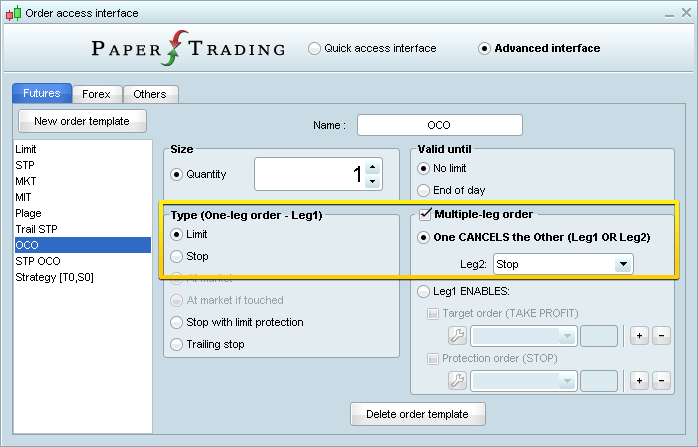Select the Quick access interface option
Image resolution: width=698 pixels, height=447 pixels.
tap(315, 48)
